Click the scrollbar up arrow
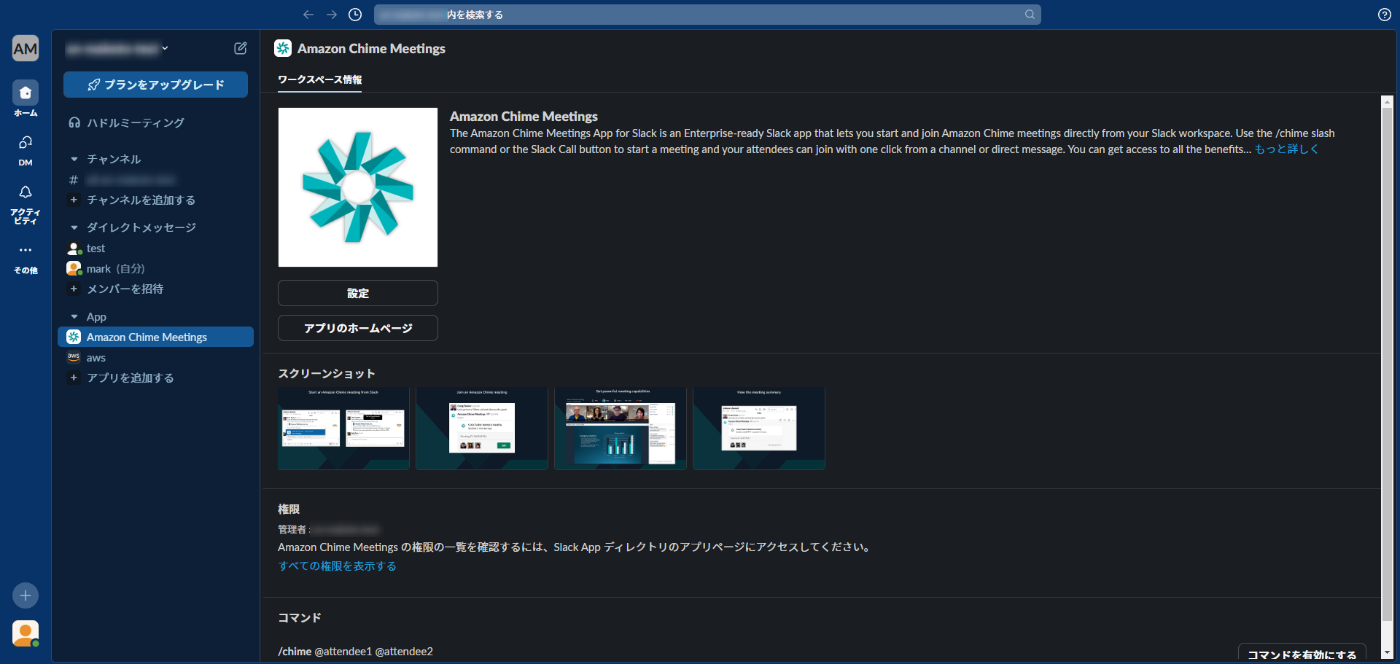This screenshot has width=1400, height=664. click(x=1387, y=101)
